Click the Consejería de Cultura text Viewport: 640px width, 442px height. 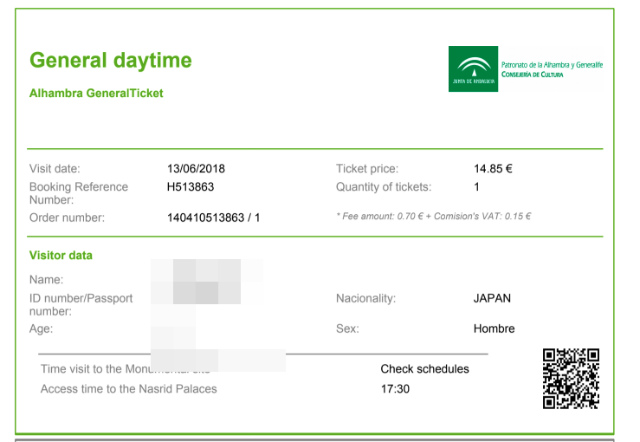pos(532,74)
